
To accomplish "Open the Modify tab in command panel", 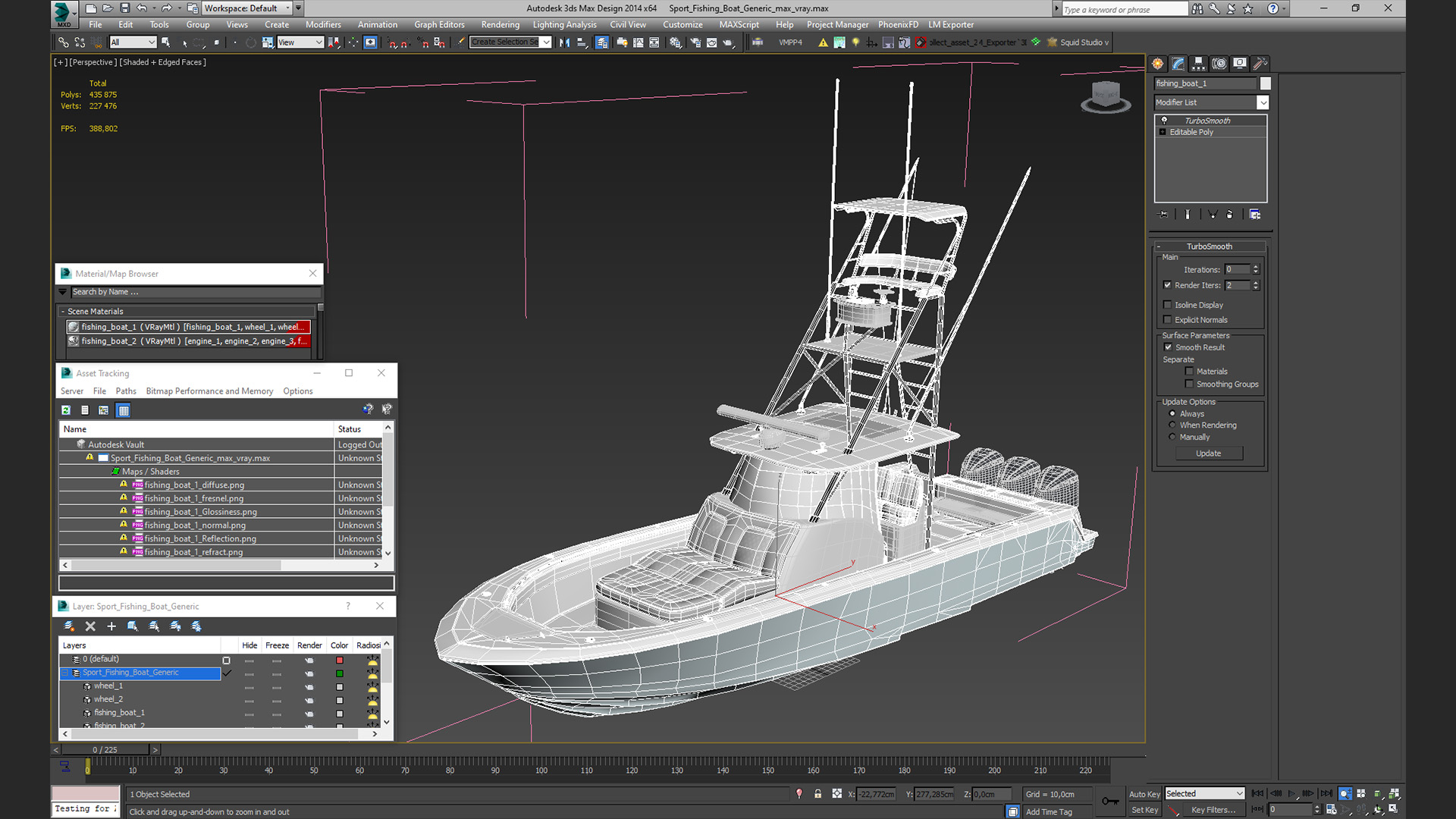I will 1178,64.
